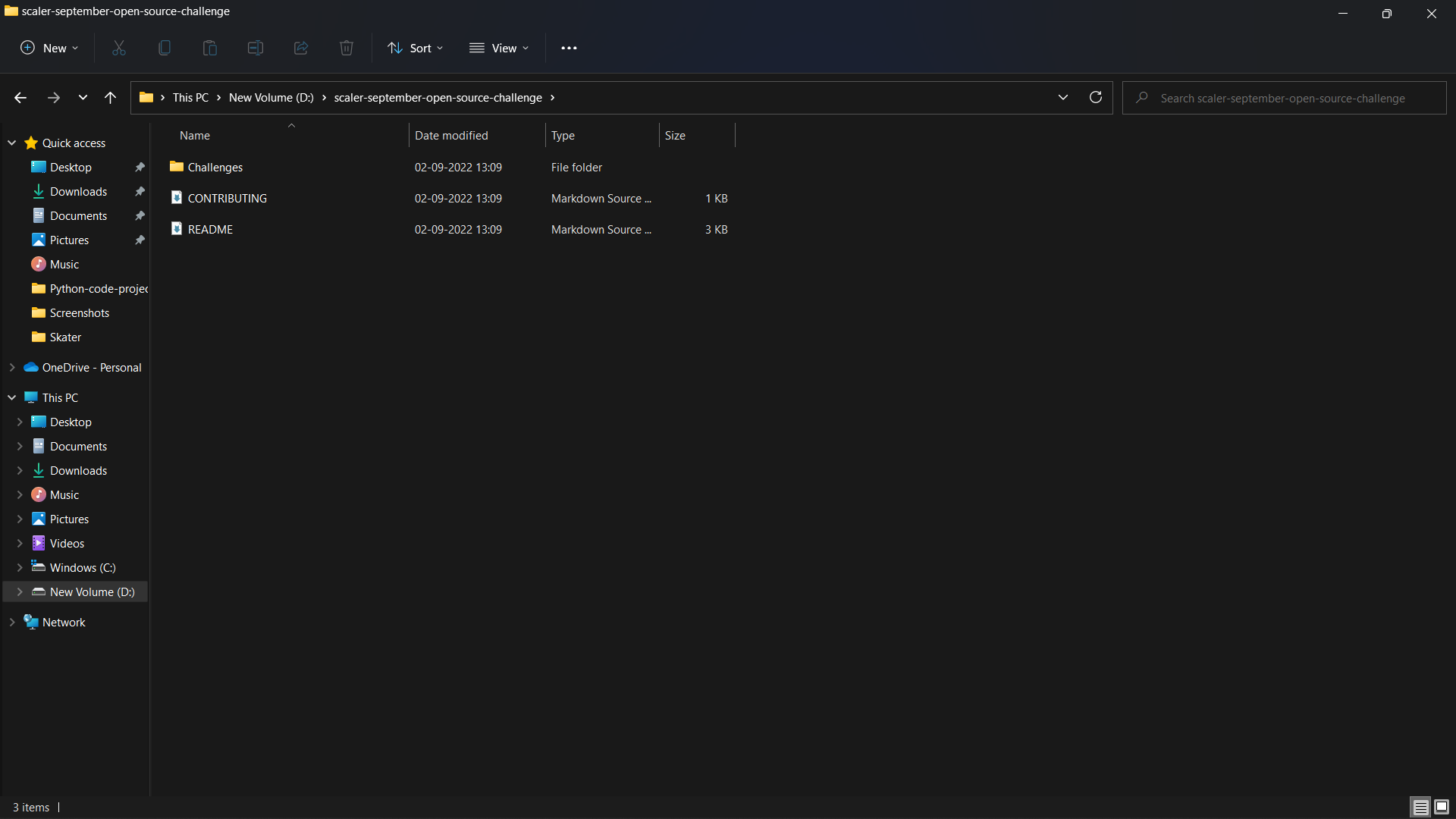
Task: Click the Cut scissors icon in toolbar
Action: click(x=119, y=48)
